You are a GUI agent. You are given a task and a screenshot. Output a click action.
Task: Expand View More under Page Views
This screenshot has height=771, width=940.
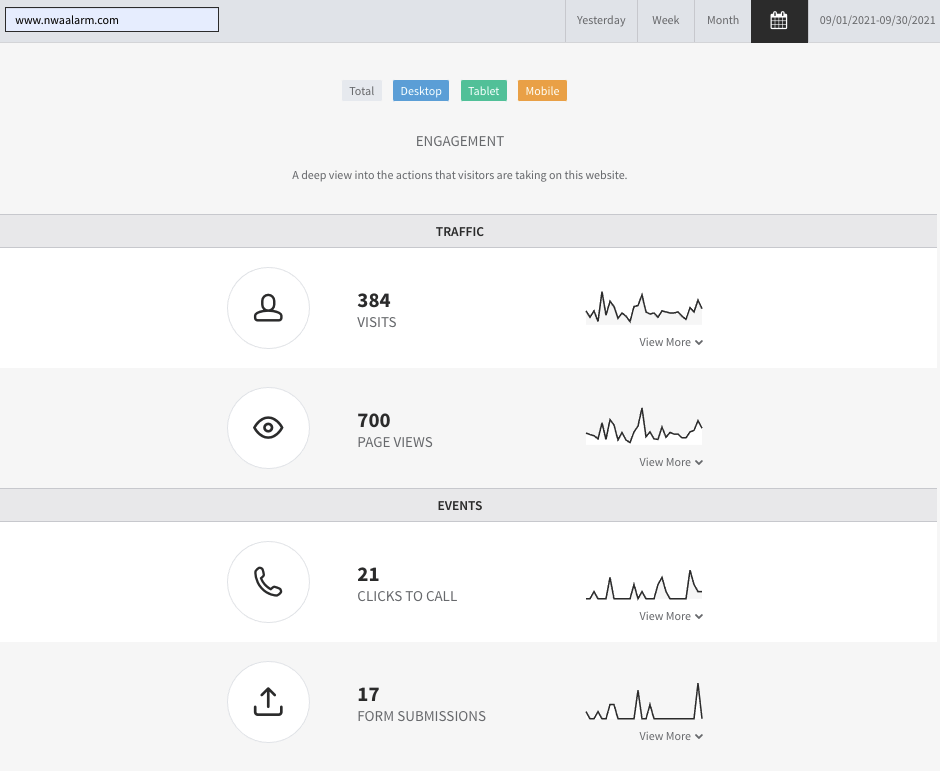671,462
